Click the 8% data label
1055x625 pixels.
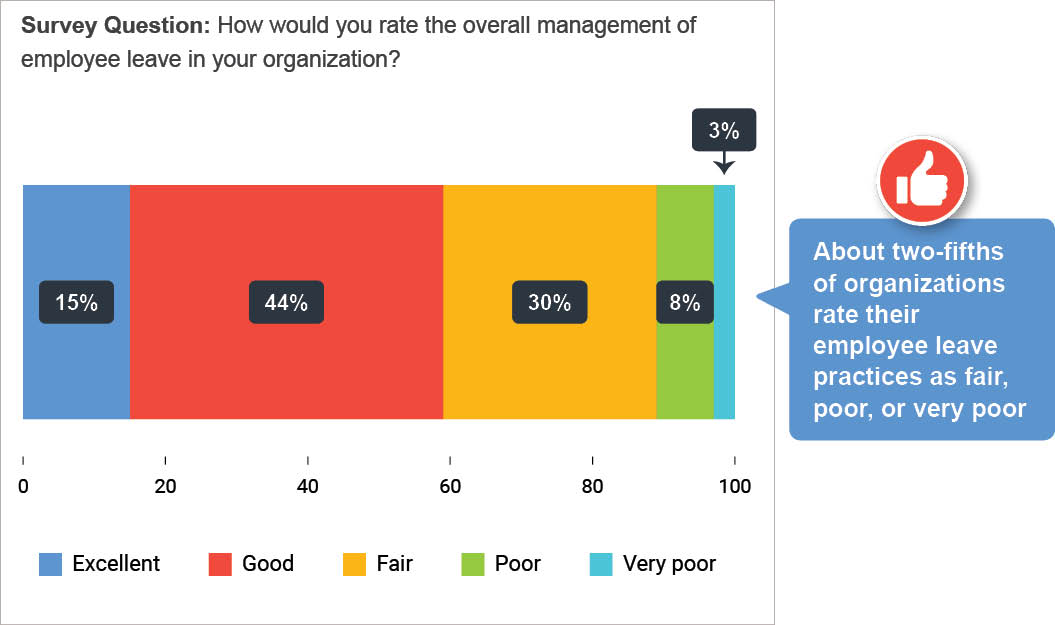coord(685,302)
